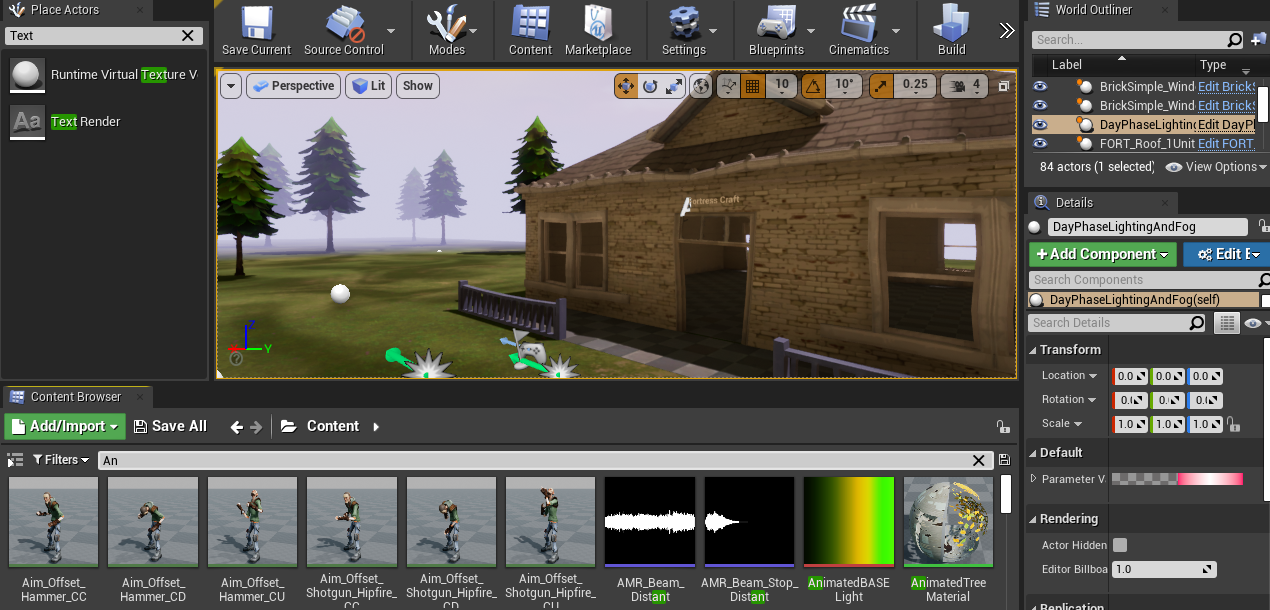Open Edit FORT link in outliner
Viewport: 1270px width, 610px height.
click(x=1226, y=144)
